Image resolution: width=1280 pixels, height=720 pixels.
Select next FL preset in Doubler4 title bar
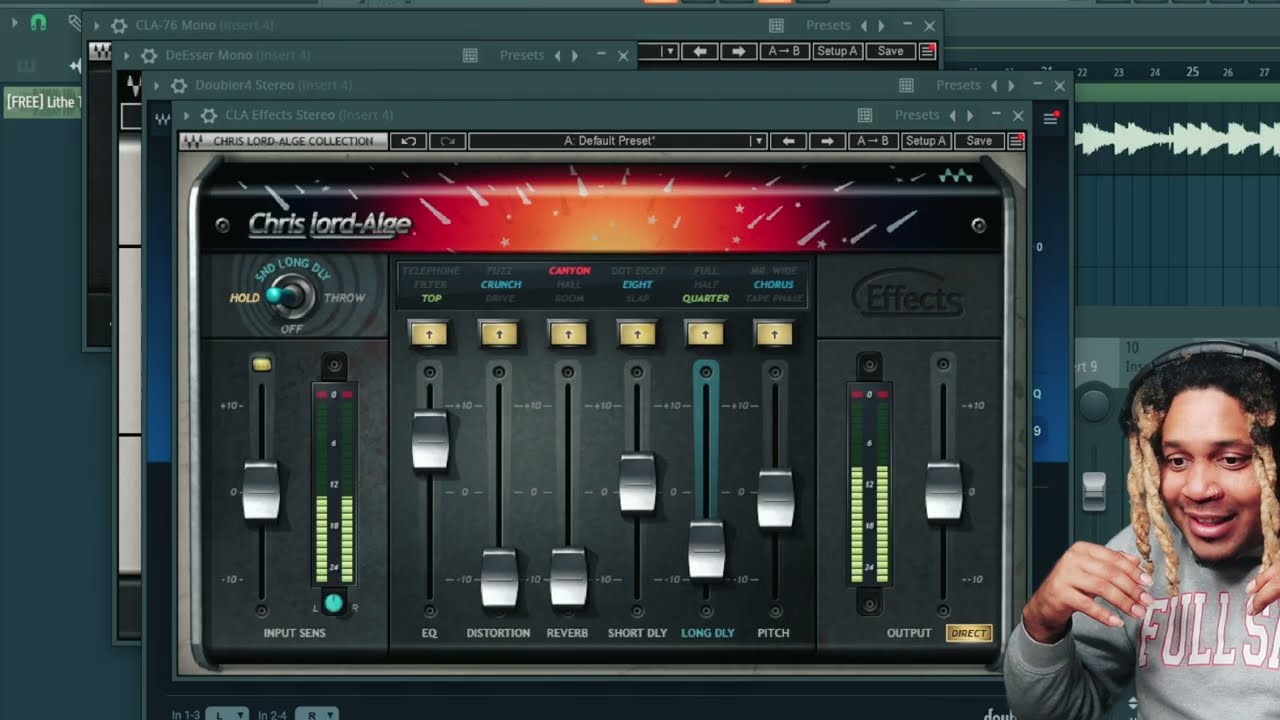tap(1011, 85)
